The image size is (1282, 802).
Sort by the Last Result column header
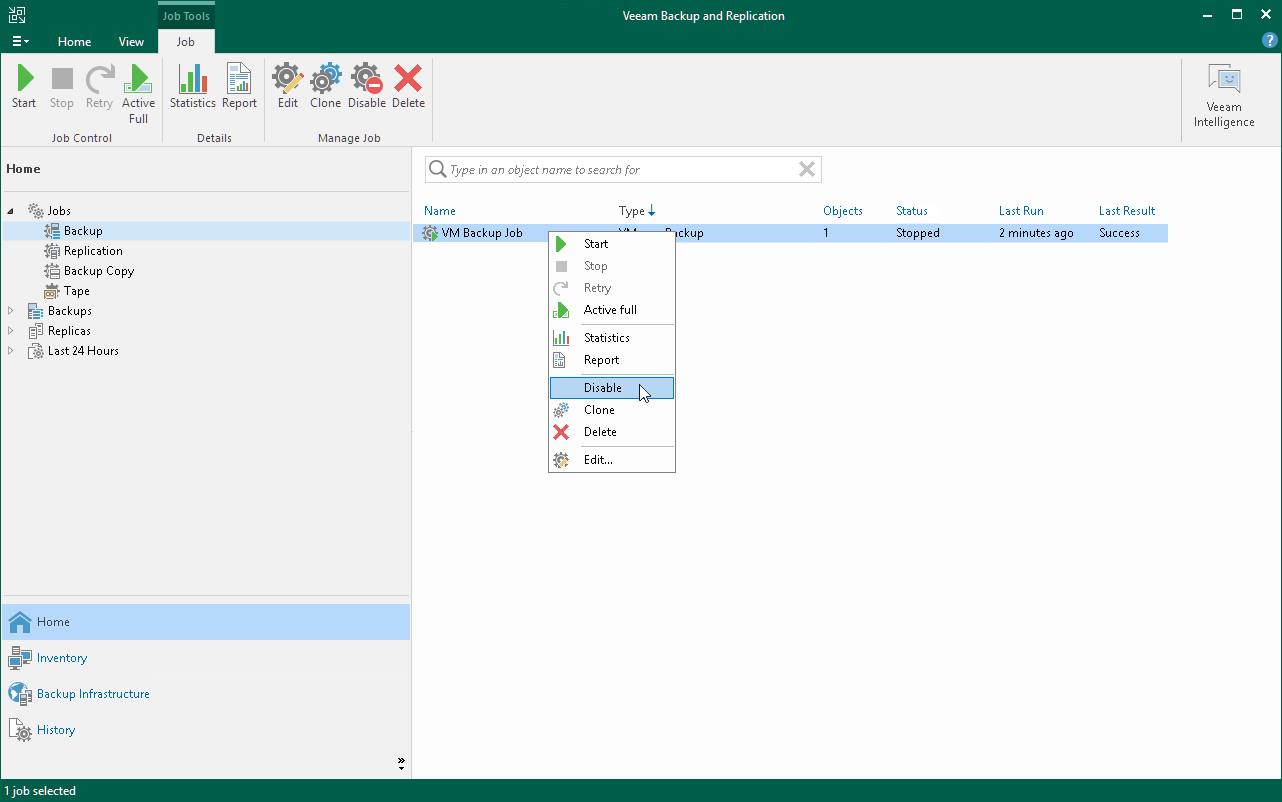(x=1127, y=211)
